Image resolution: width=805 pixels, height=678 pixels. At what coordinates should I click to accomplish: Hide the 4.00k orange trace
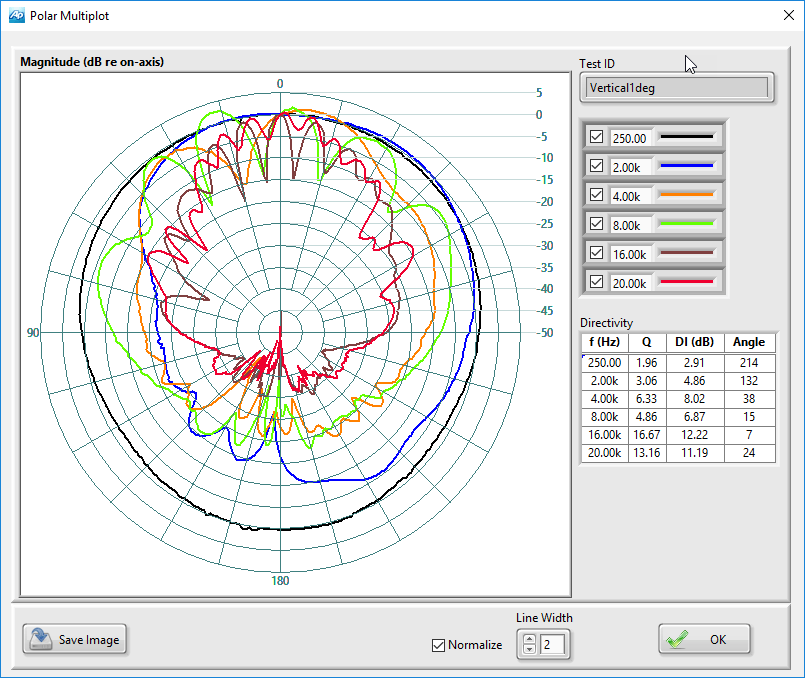click(597, 195)
